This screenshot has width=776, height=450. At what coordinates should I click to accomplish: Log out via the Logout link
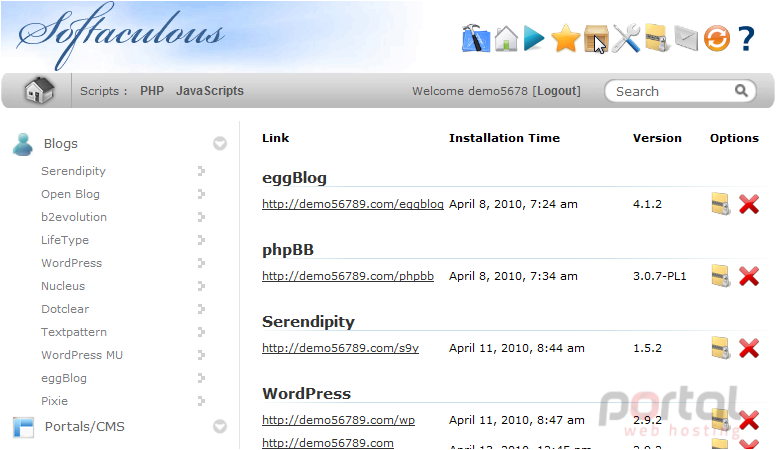click(558, 91)
